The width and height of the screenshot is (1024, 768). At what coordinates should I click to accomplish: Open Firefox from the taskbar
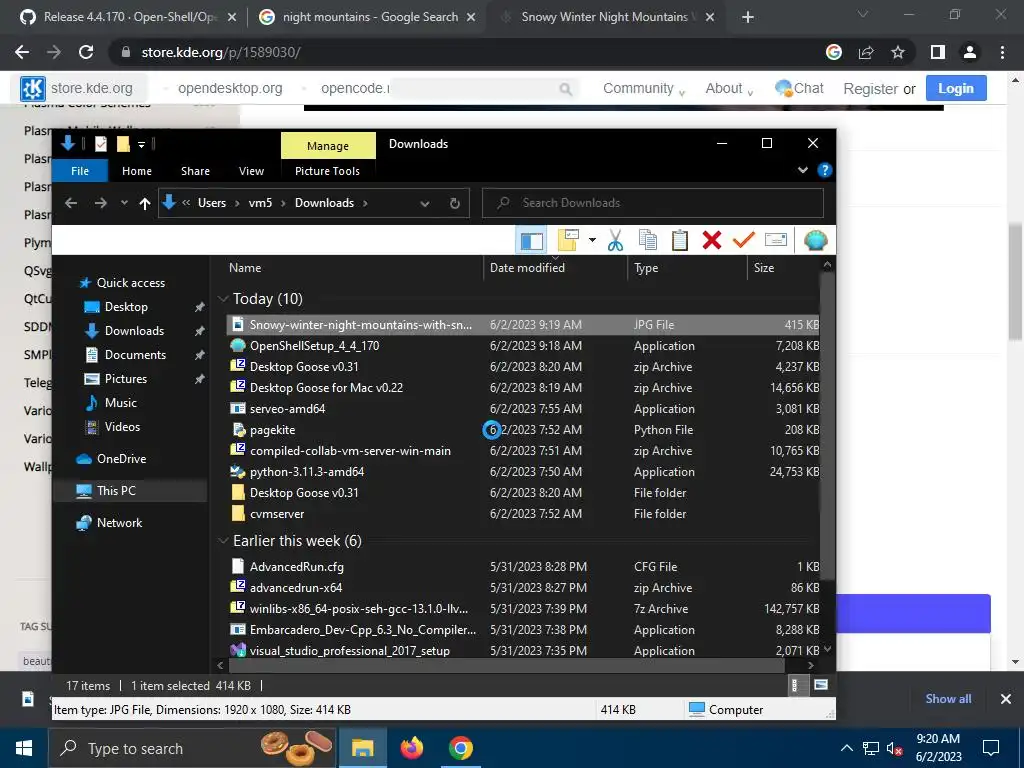pyautogui.click(x=411, y=748)
